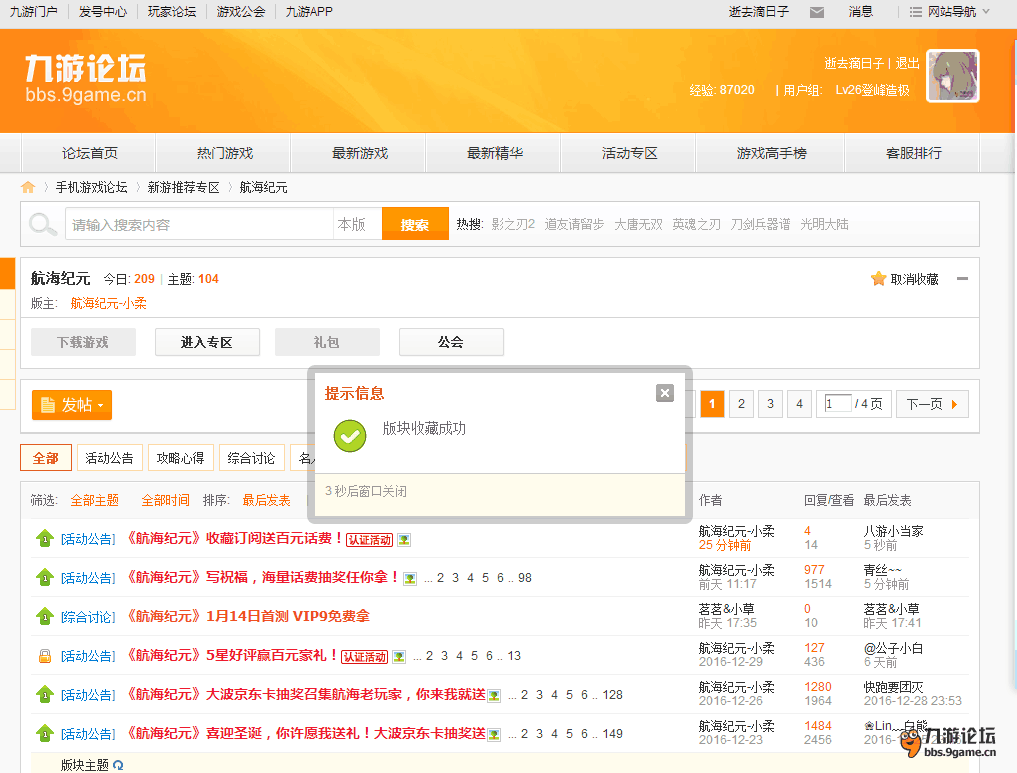The width and height of the screenshot is (1017, 773).
Task: Click the lock icon of 5星好评 thread
Action: pos(45,656)
